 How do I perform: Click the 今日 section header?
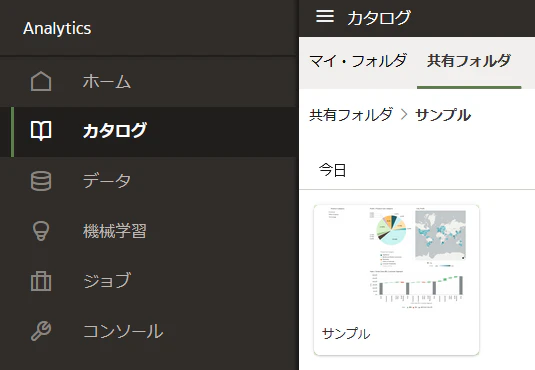pos(332,170)
